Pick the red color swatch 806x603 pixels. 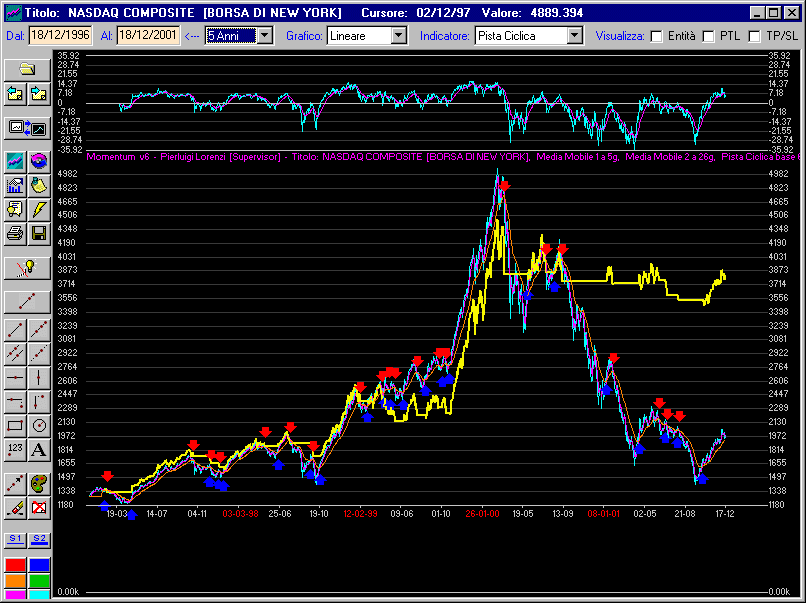click(x=15, y=565)
